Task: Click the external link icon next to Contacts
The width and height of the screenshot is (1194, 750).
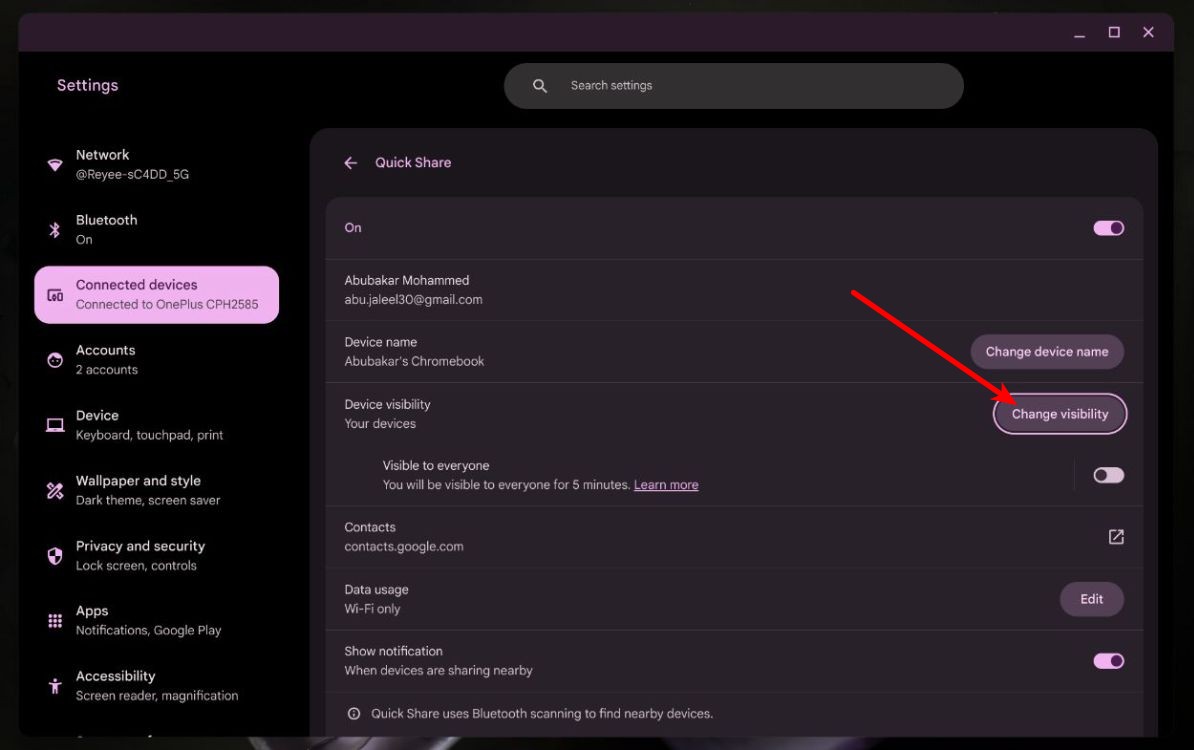Action: point(1115,536)
